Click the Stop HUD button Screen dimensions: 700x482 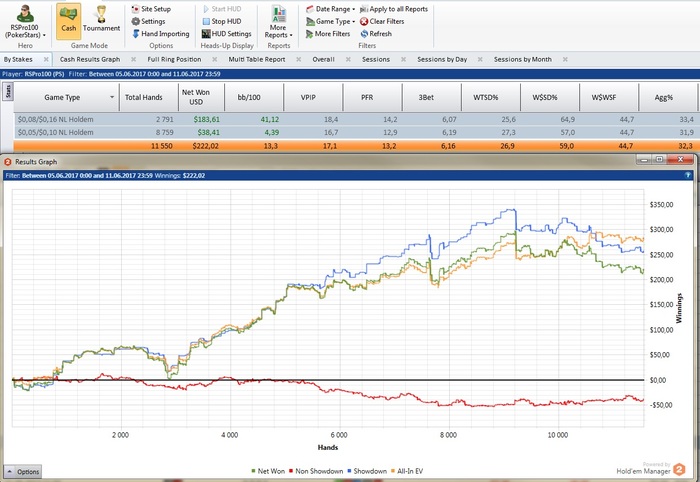click(221, 21)
